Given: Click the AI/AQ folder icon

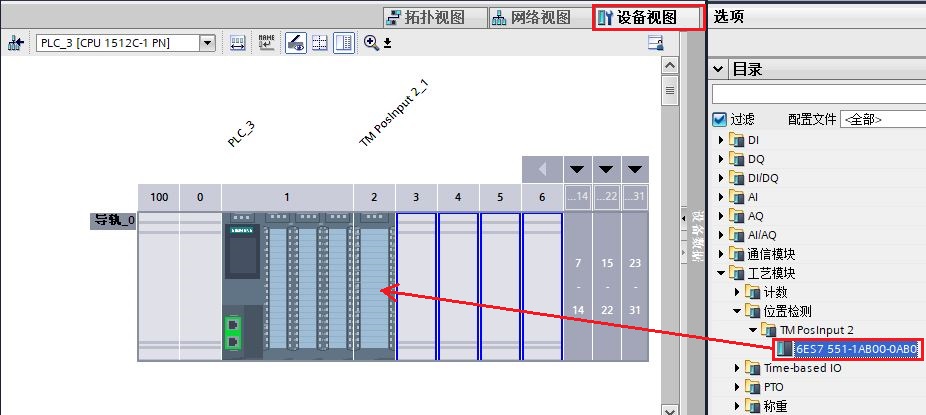Looking at the screenshot, I should pos(736,235).
